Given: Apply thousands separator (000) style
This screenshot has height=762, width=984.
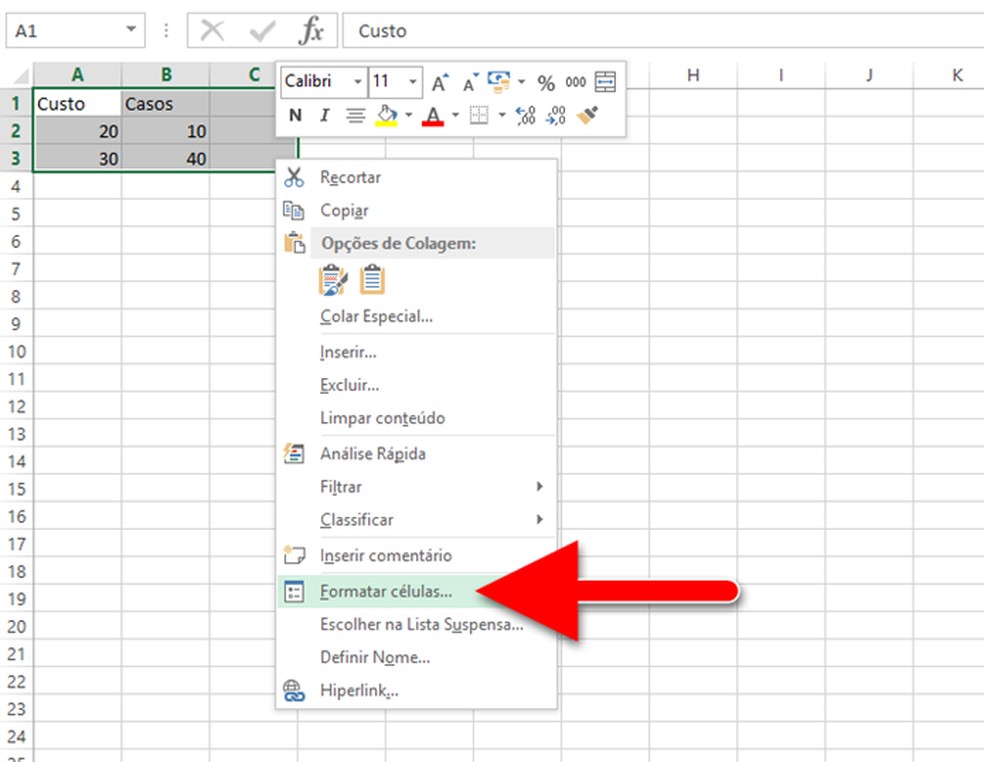Looking at the screenshot, I should [576, 83].
